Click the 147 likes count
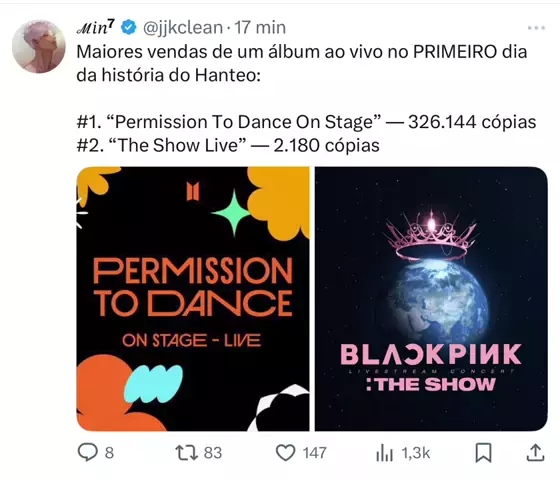560x480 pixels. click(315, 453)
